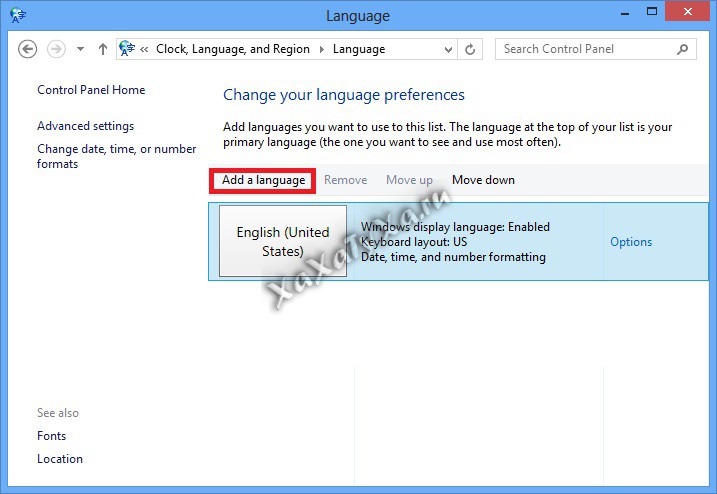Screen dimensions: 717x494
Task: Minimize the Language window
Action: [625, 13]
